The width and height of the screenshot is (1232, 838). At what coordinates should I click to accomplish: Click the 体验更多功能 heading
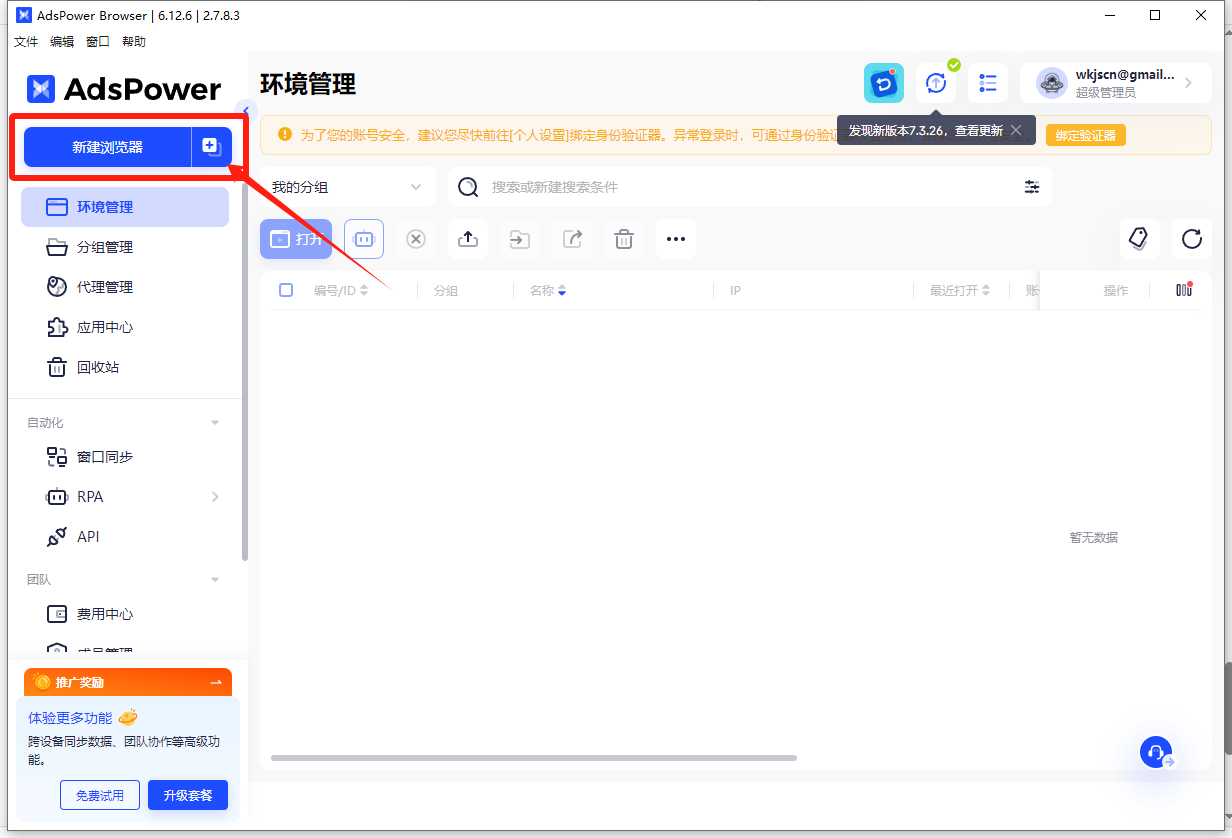(x=70, y=717)
